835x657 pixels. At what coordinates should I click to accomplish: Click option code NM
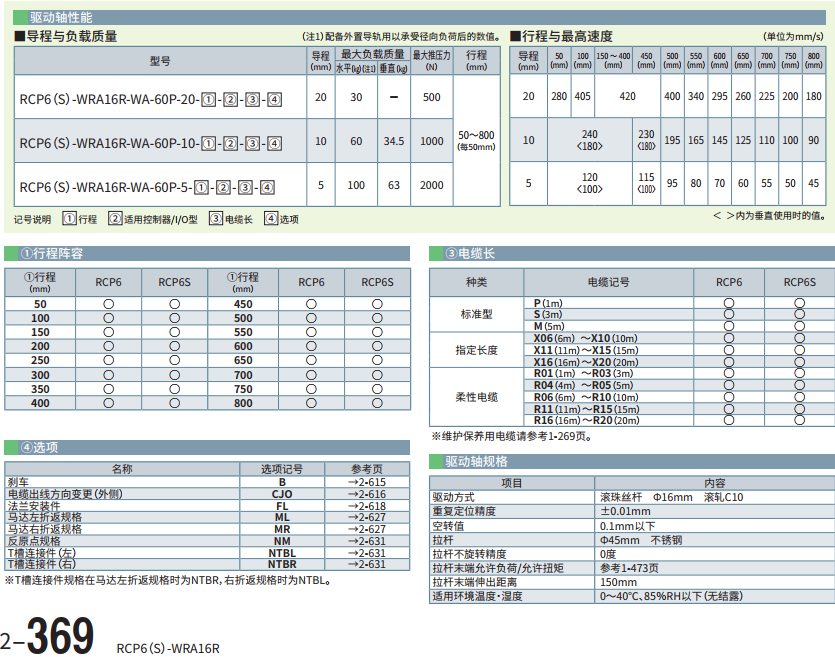point(282,541)
